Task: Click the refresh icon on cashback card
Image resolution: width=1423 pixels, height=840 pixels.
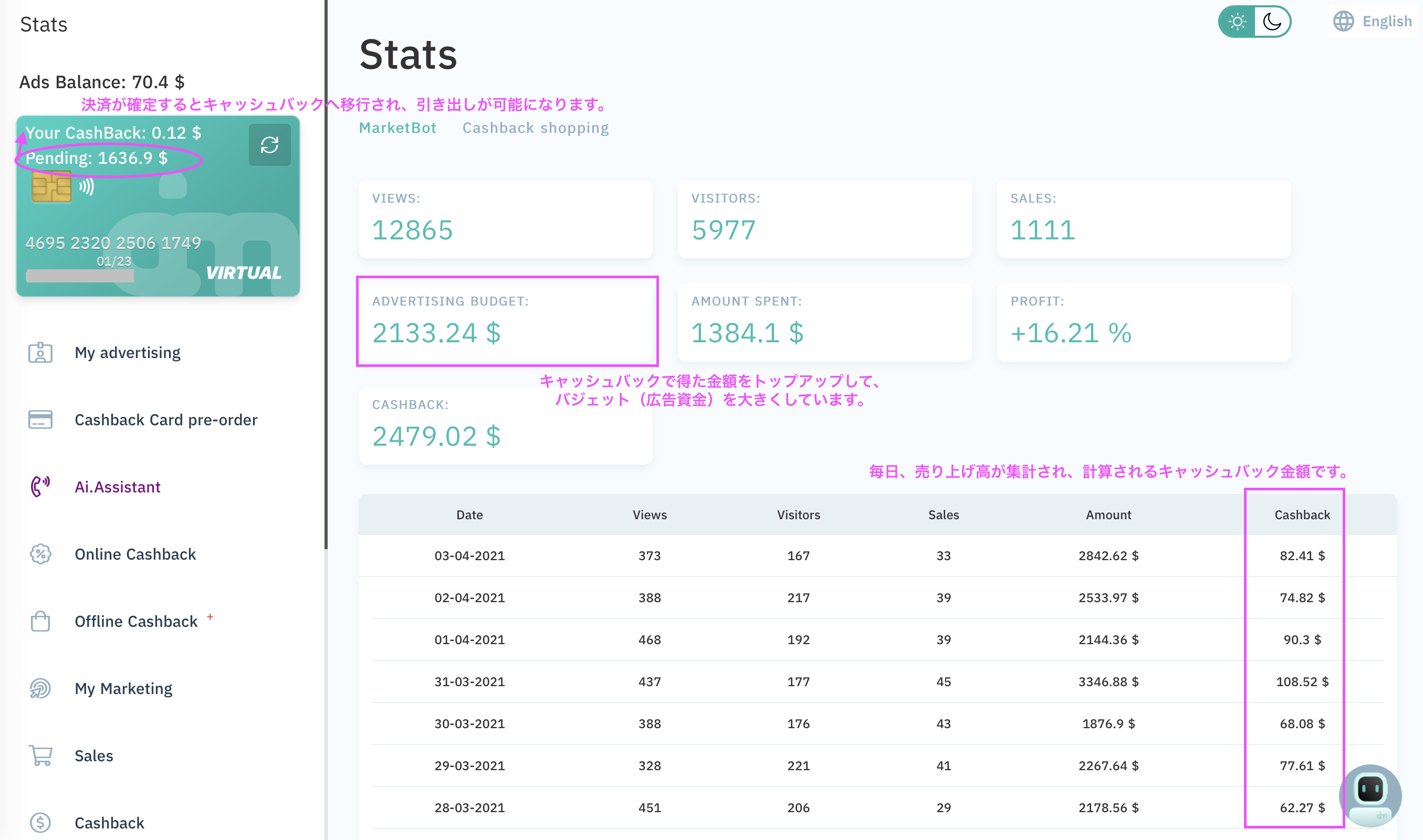Action: pos(269,145)
